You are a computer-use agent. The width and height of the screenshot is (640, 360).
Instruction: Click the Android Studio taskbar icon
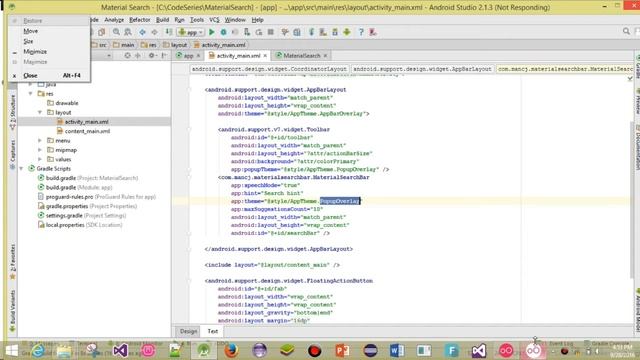pyautogui.click(x=203, y=351)
